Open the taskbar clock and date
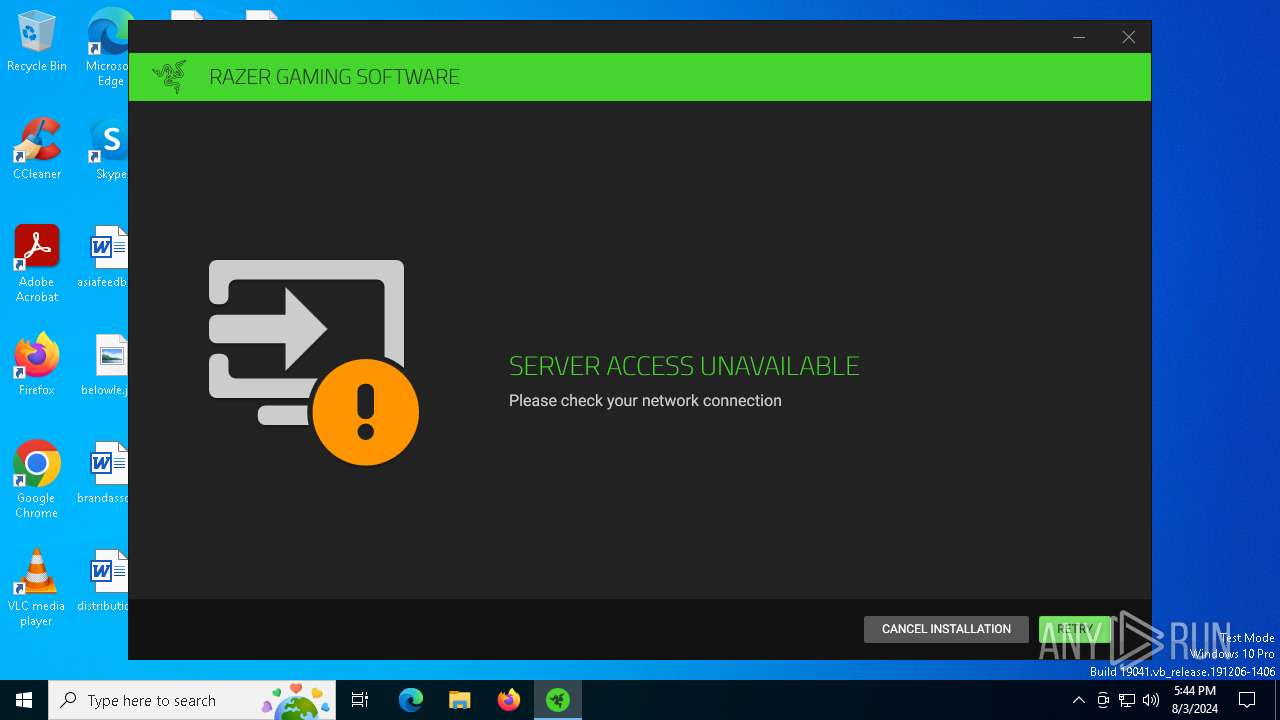 pyautogui.click(x=1194, y=700)
